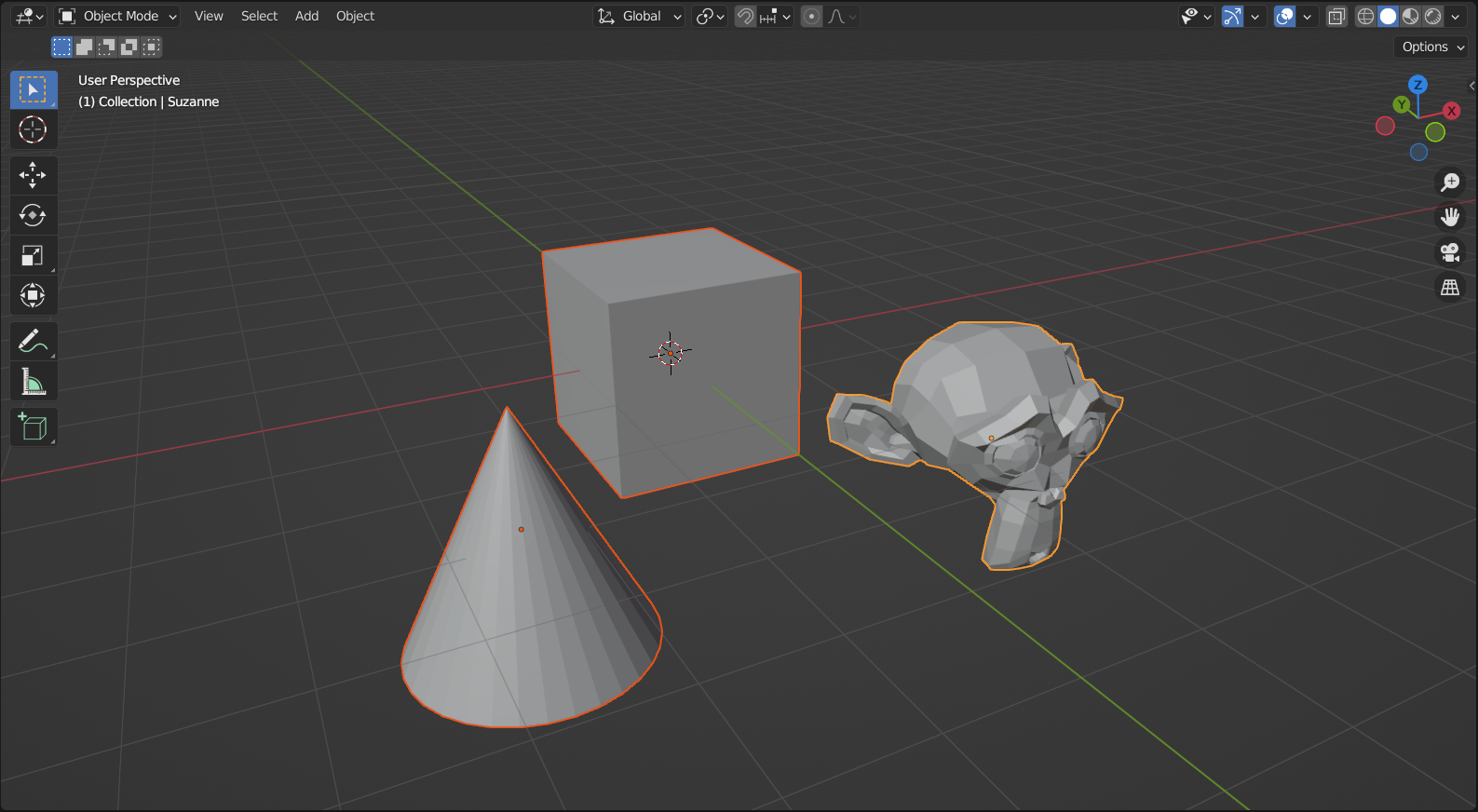Switch to wireframe shading
This screenshot has width=1478, height=812.
1366,16
